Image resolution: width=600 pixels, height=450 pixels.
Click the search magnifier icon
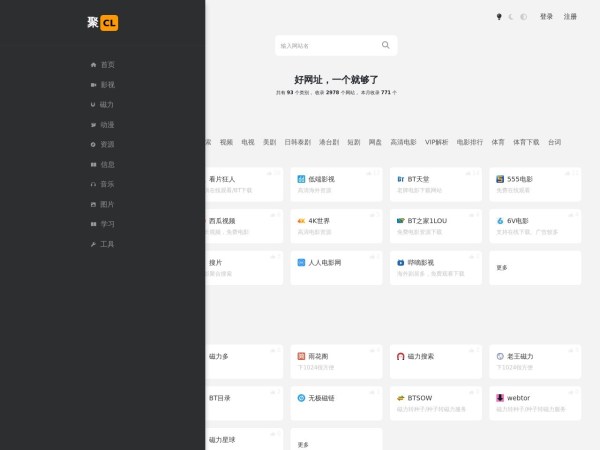pos(386,45)
